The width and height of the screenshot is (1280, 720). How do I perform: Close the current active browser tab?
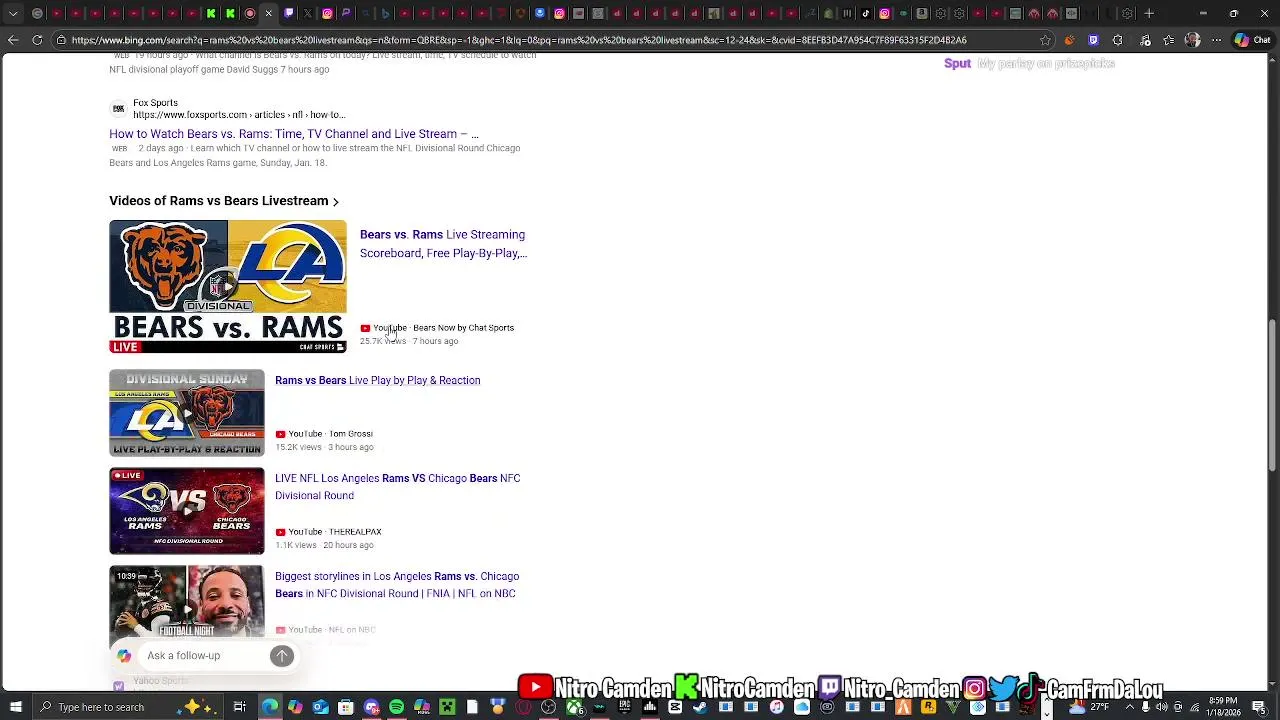click(x=268, y=13)
